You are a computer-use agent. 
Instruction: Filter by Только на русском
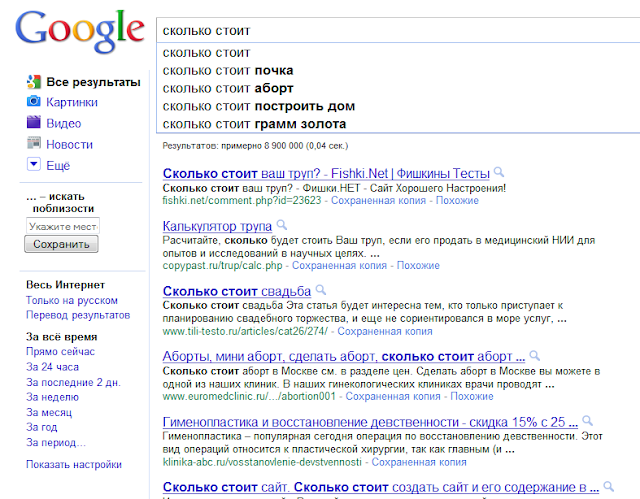point(72,300)
